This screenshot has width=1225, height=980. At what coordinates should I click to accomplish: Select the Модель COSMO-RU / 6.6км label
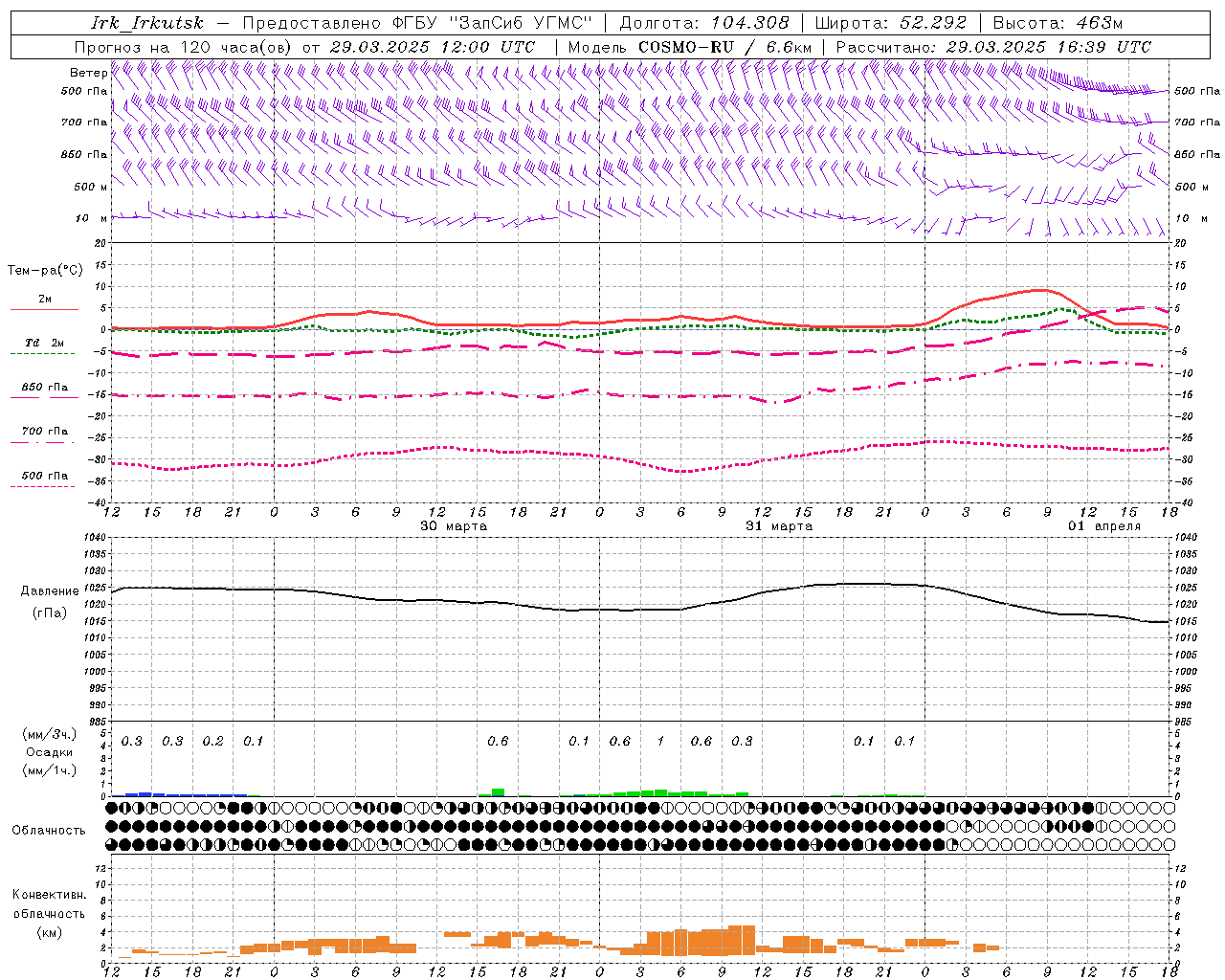(x=689, y=47)
